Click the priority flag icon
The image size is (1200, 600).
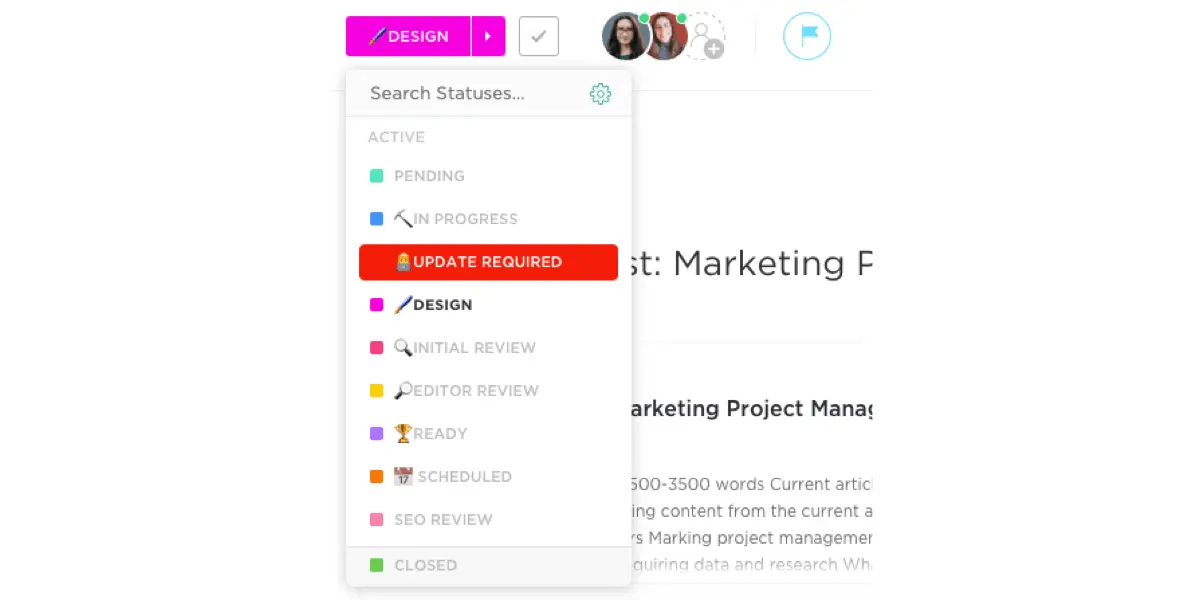pyautogui.click(x=807, y=37)
